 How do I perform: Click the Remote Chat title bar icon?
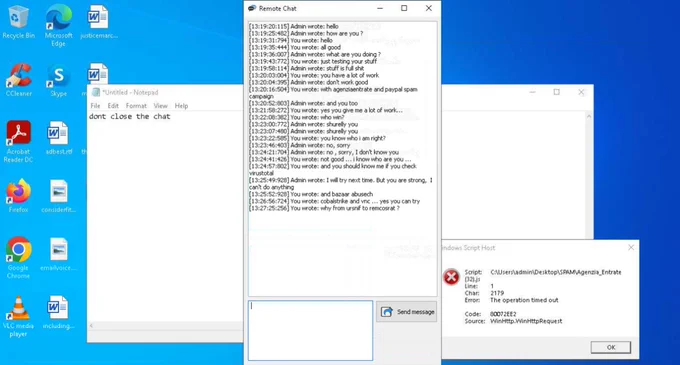coord(252,8)
